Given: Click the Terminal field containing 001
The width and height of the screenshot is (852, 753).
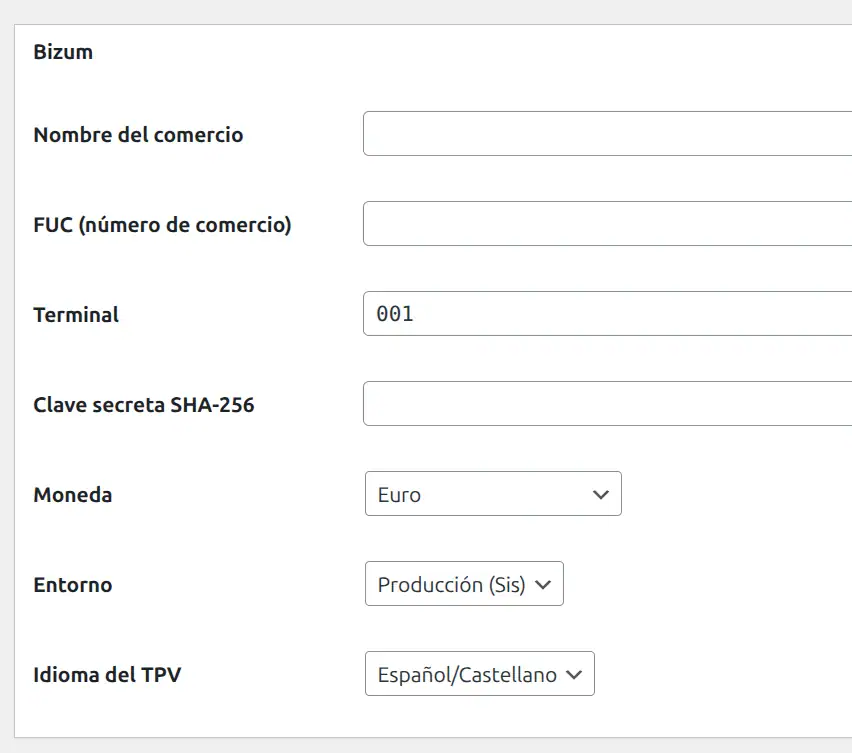Looking at the screenshot, I should click(607, 313).
